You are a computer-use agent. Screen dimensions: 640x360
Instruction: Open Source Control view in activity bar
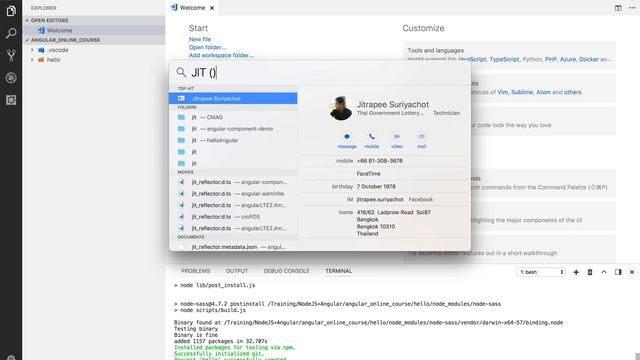11,55
